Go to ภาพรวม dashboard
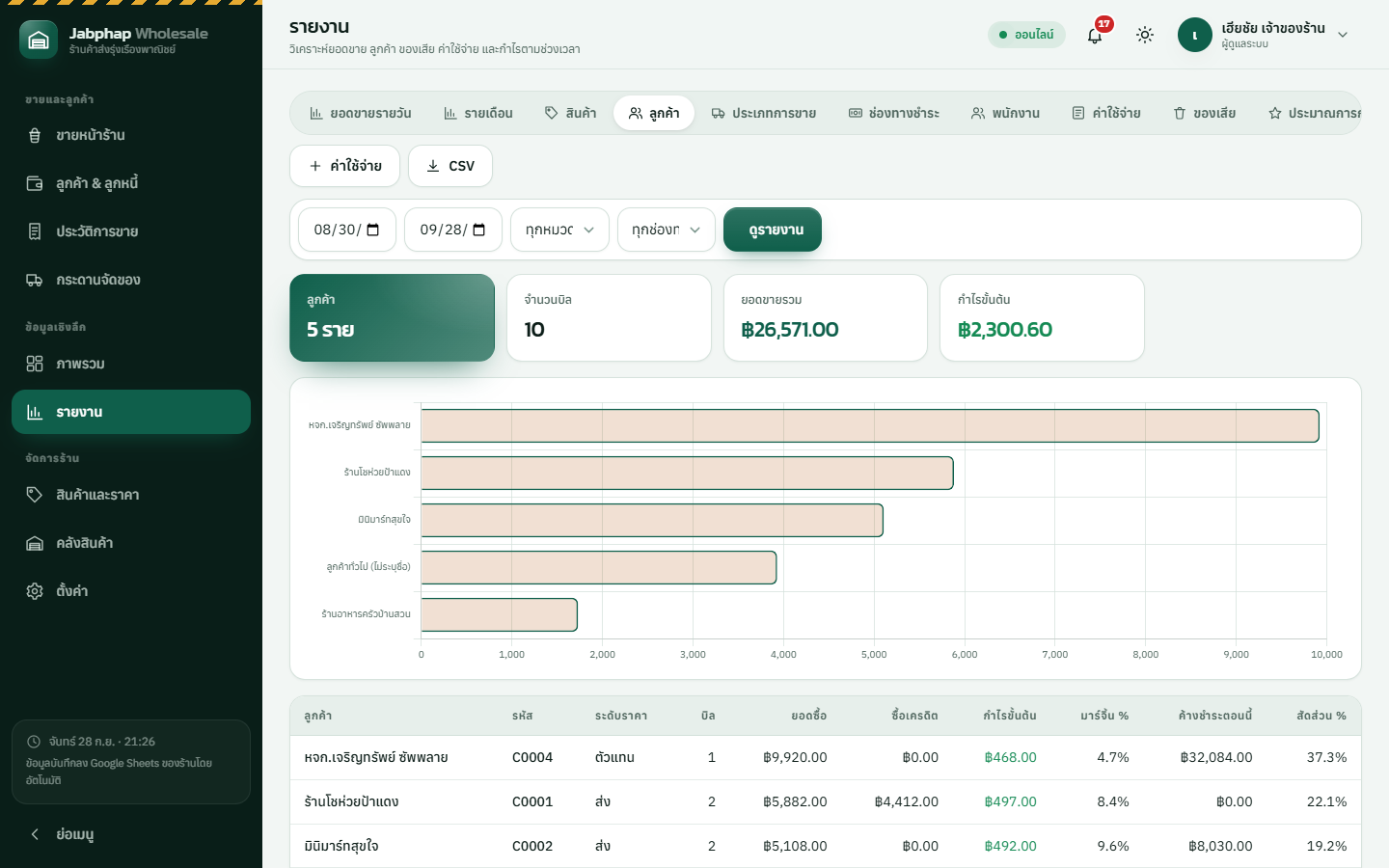The image size is (1389, 868). pos(131,364)
